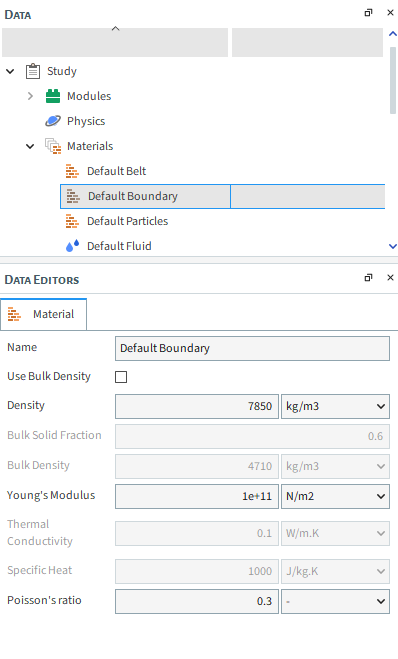Select the Materials tree label

(x=90, y=146)
